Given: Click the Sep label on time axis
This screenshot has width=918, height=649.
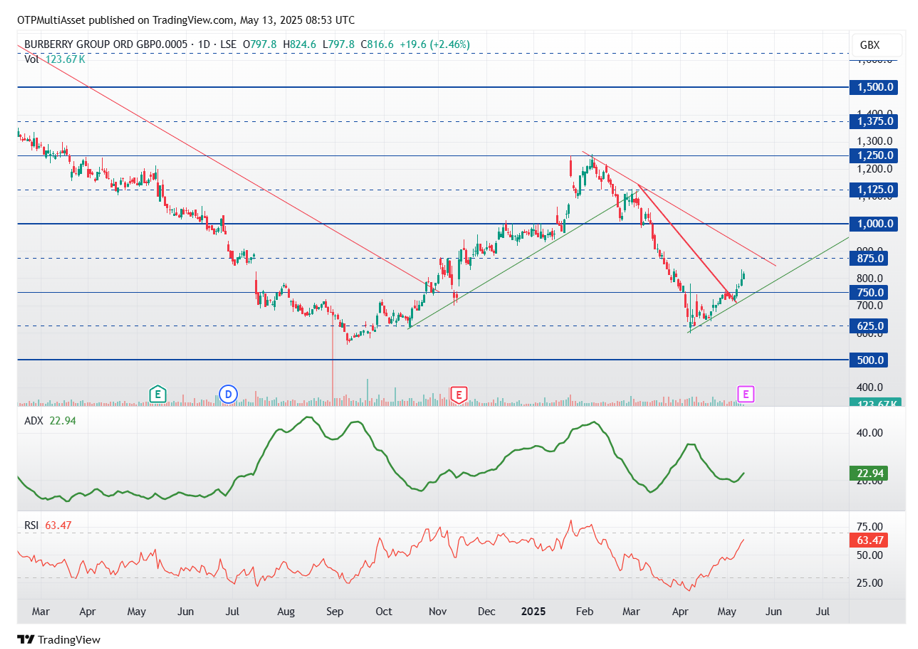Looking at the screenshot, I should click(x=334, y=611).
